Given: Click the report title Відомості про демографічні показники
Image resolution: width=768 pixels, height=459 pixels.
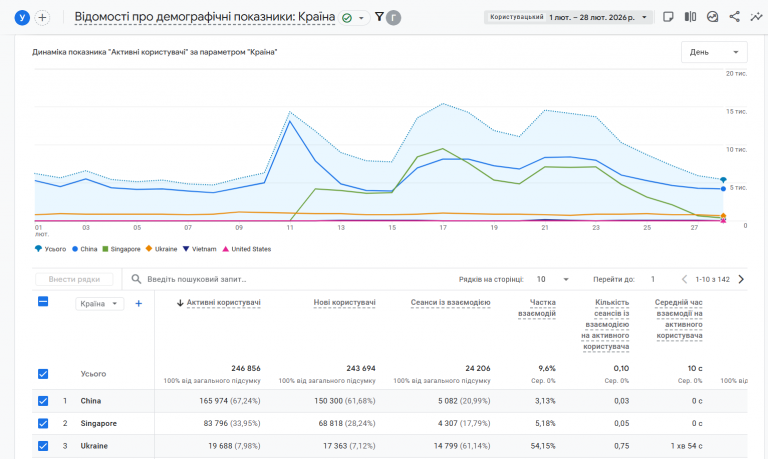Looking at the screenshot, I should pos(205,17).
